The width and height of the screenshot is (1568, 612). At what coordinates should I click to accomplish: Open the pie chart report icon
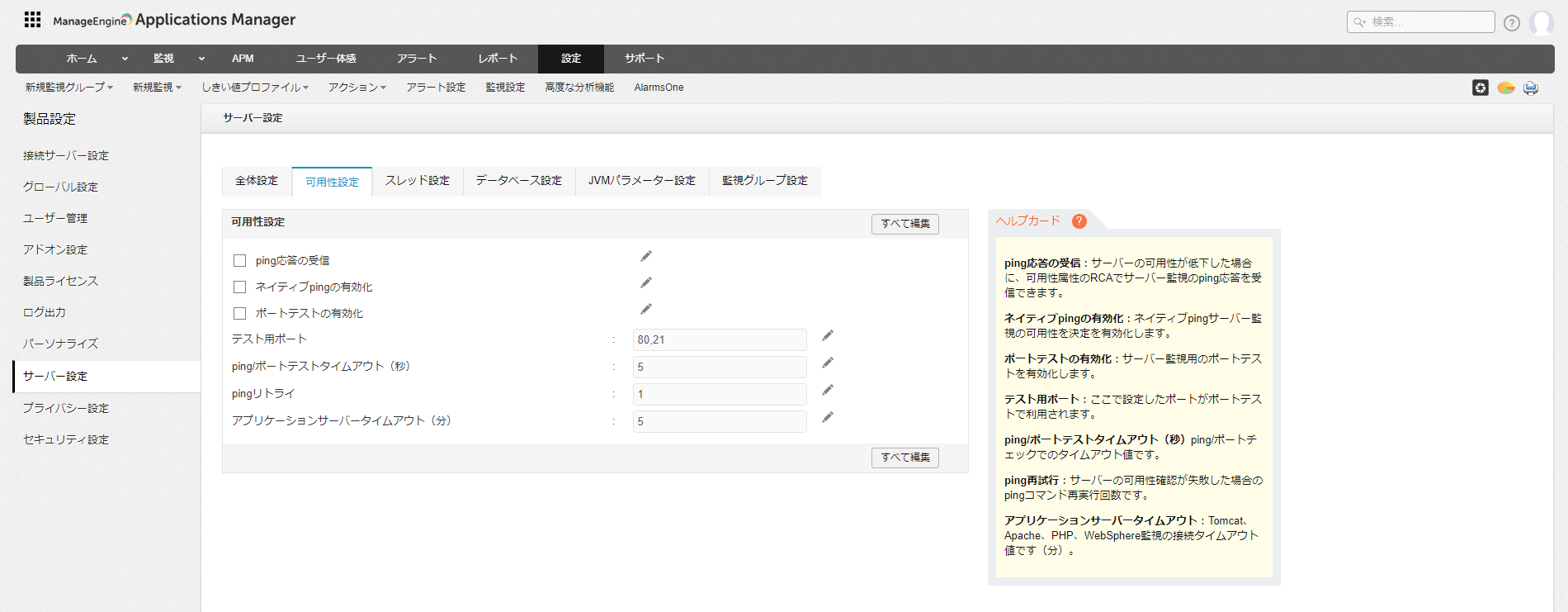point(1505,88)
